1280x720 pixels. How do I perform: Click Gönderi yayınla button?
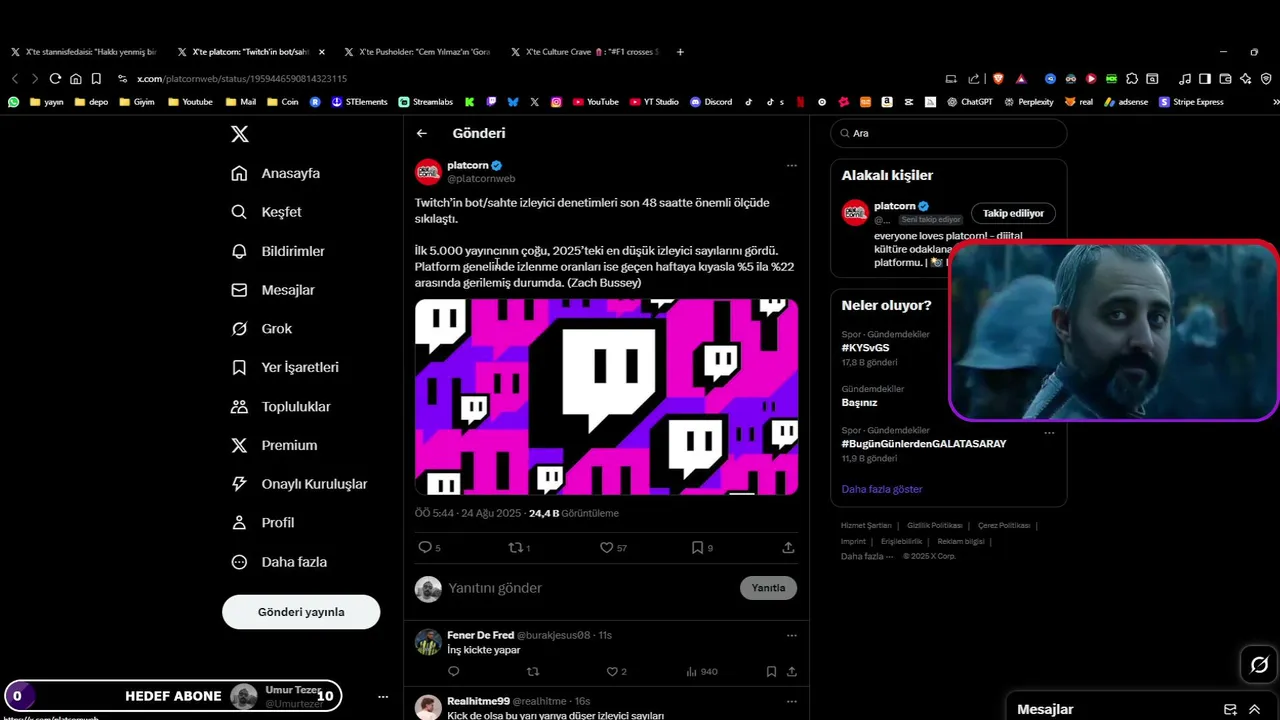click(x=301, y=612)
